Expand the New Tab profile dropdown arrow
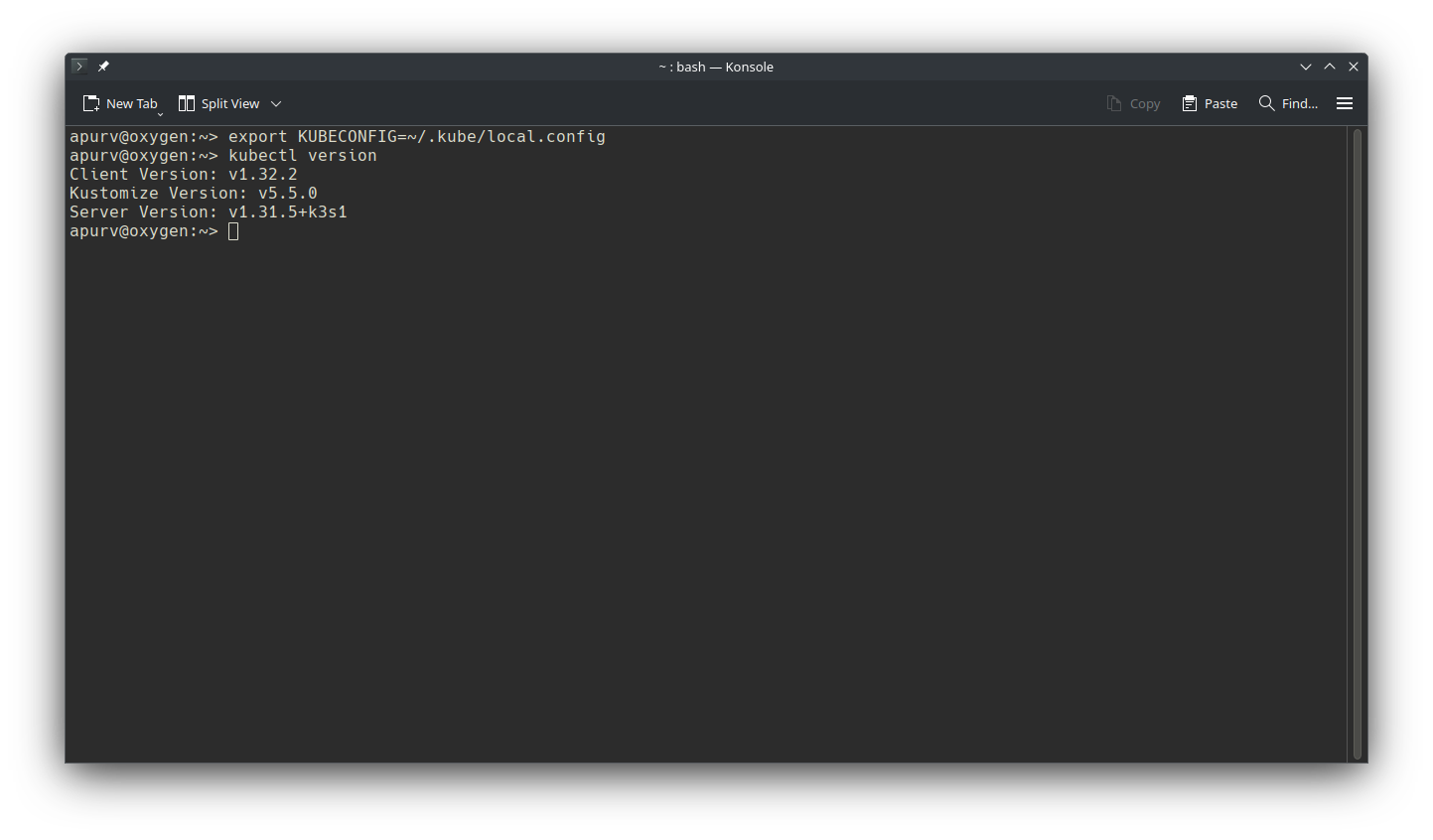This screenshot has width=1433, height=840. (161, 114)
